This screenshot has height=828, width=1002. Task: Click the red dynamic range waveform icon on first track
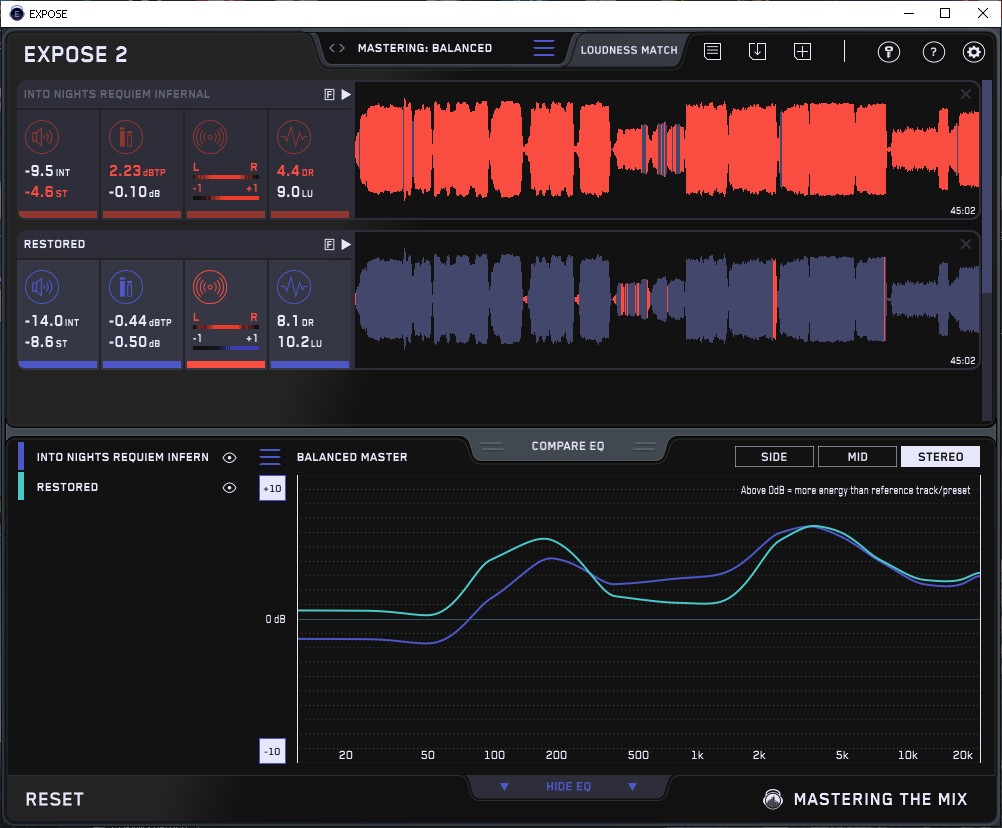point(294,137)
